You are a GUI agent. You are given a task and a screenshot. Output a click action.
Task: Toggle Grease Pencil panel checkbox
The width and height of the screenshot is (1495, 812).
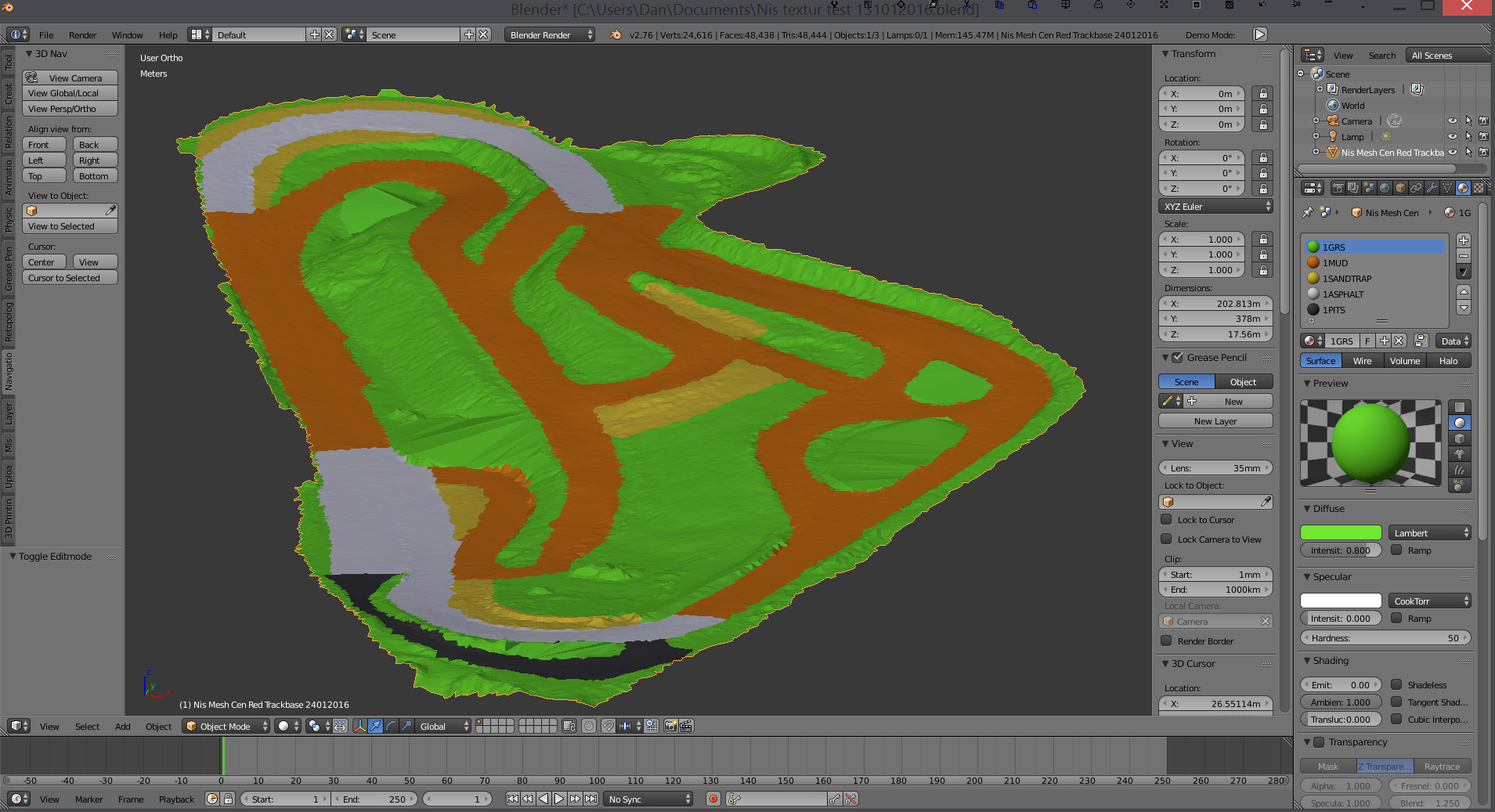(x=1177, y=357)
